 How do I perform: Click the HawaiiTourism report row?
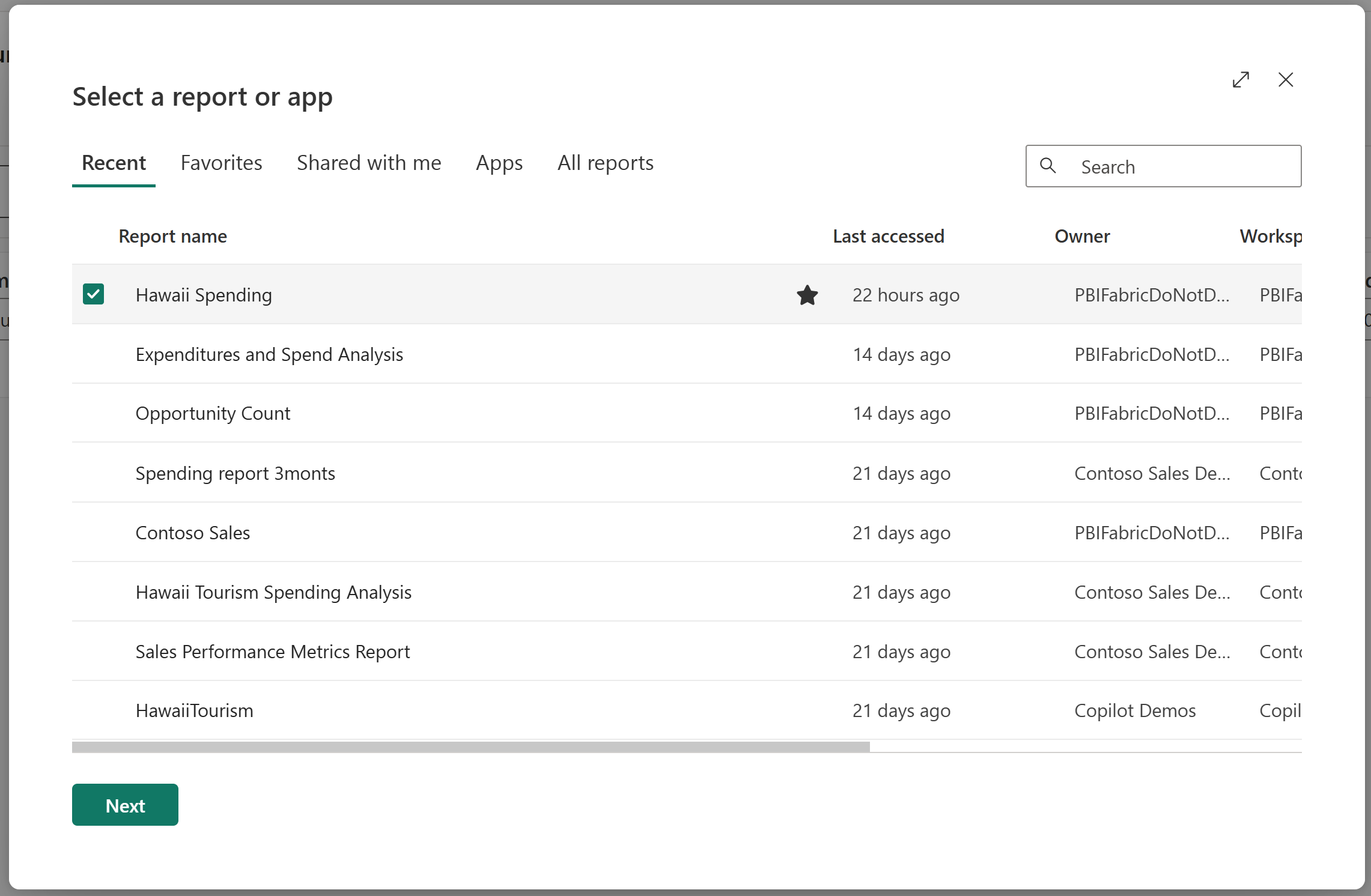tap(195, 710)
